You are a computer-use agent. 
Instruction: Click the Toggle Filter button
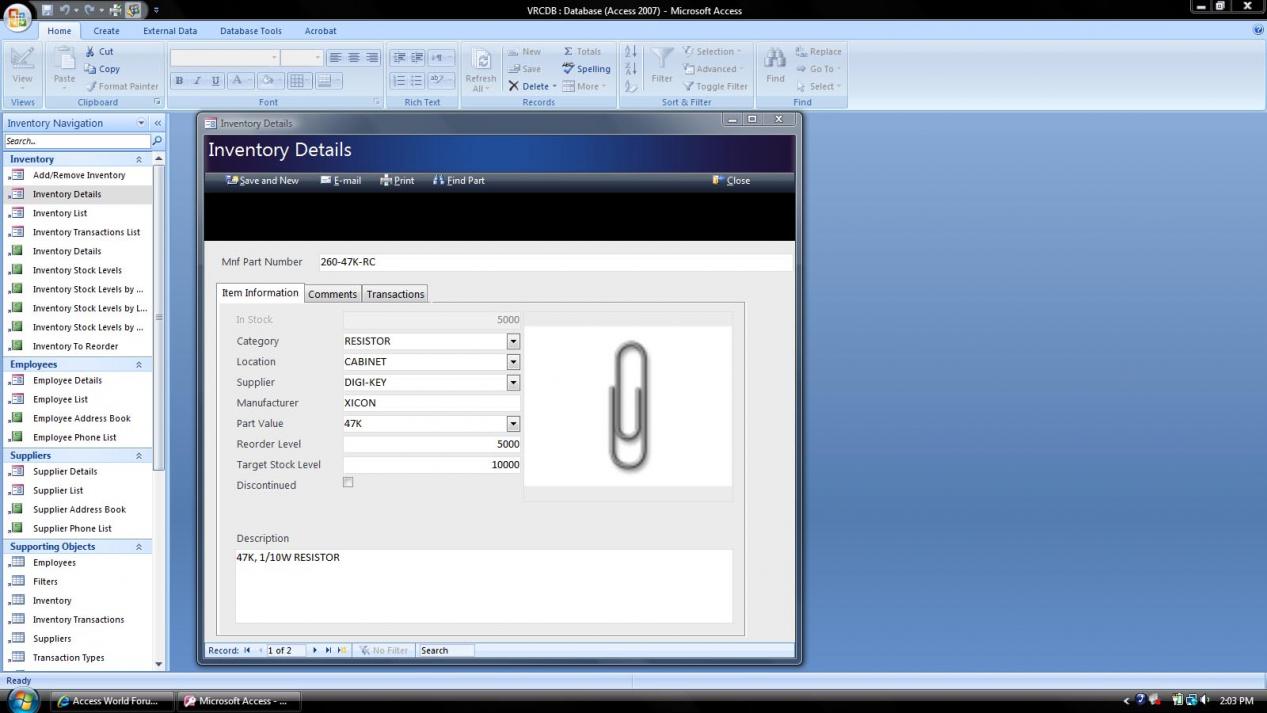coord(715,86)
